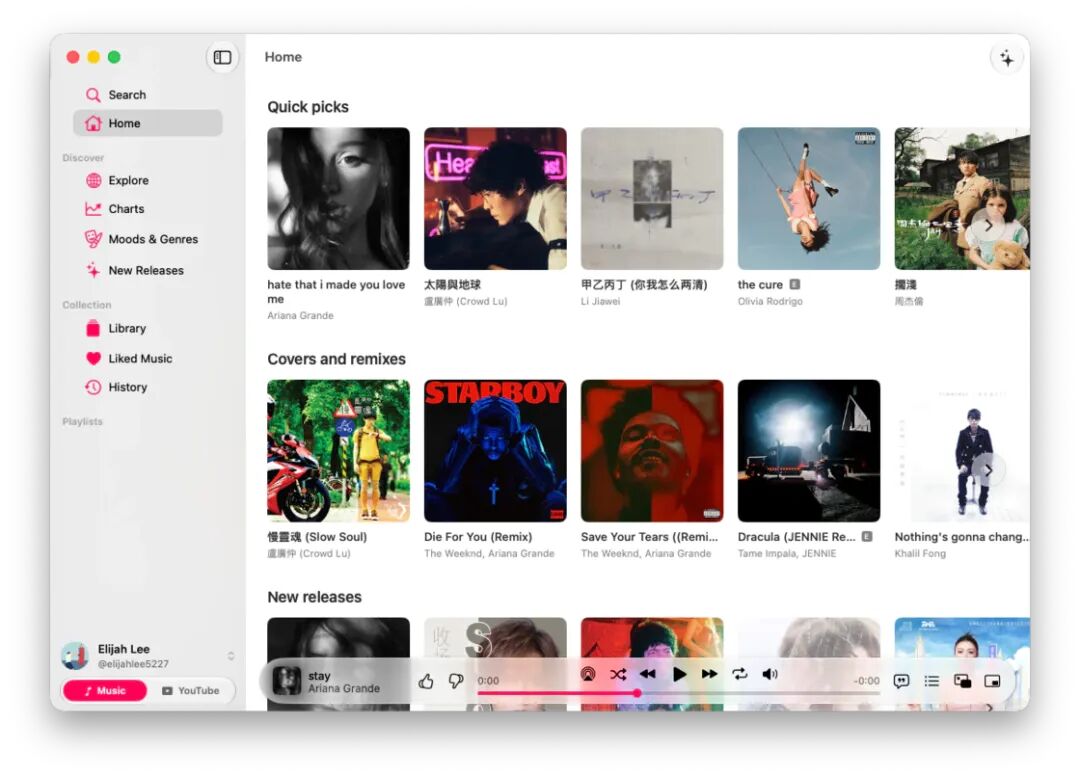Click the Explore globe icon

click(93, 180)
